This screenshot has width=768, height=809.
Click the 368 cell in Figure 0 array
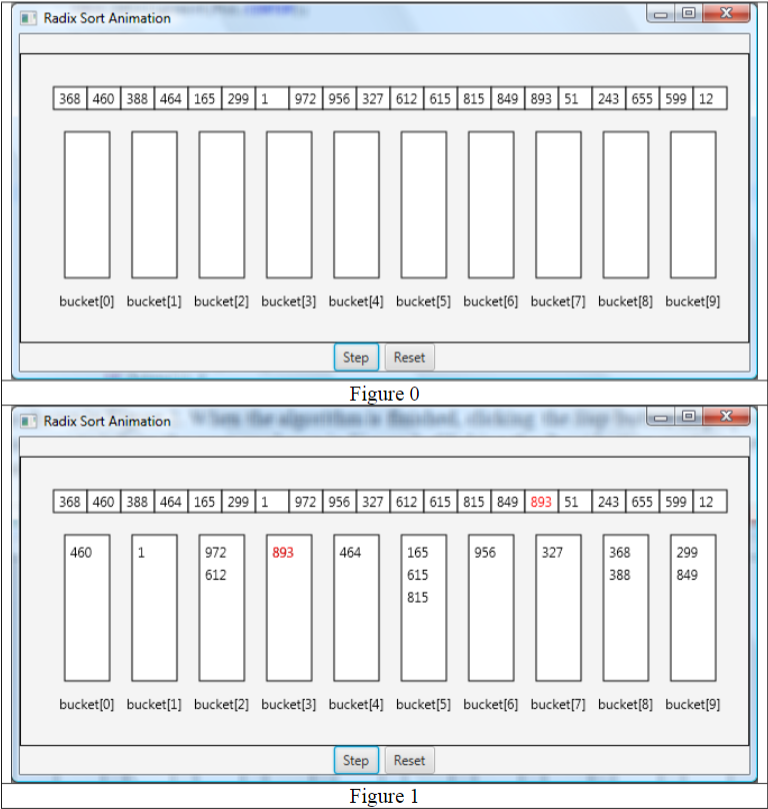pyautogui.click(x=70, y=99)
